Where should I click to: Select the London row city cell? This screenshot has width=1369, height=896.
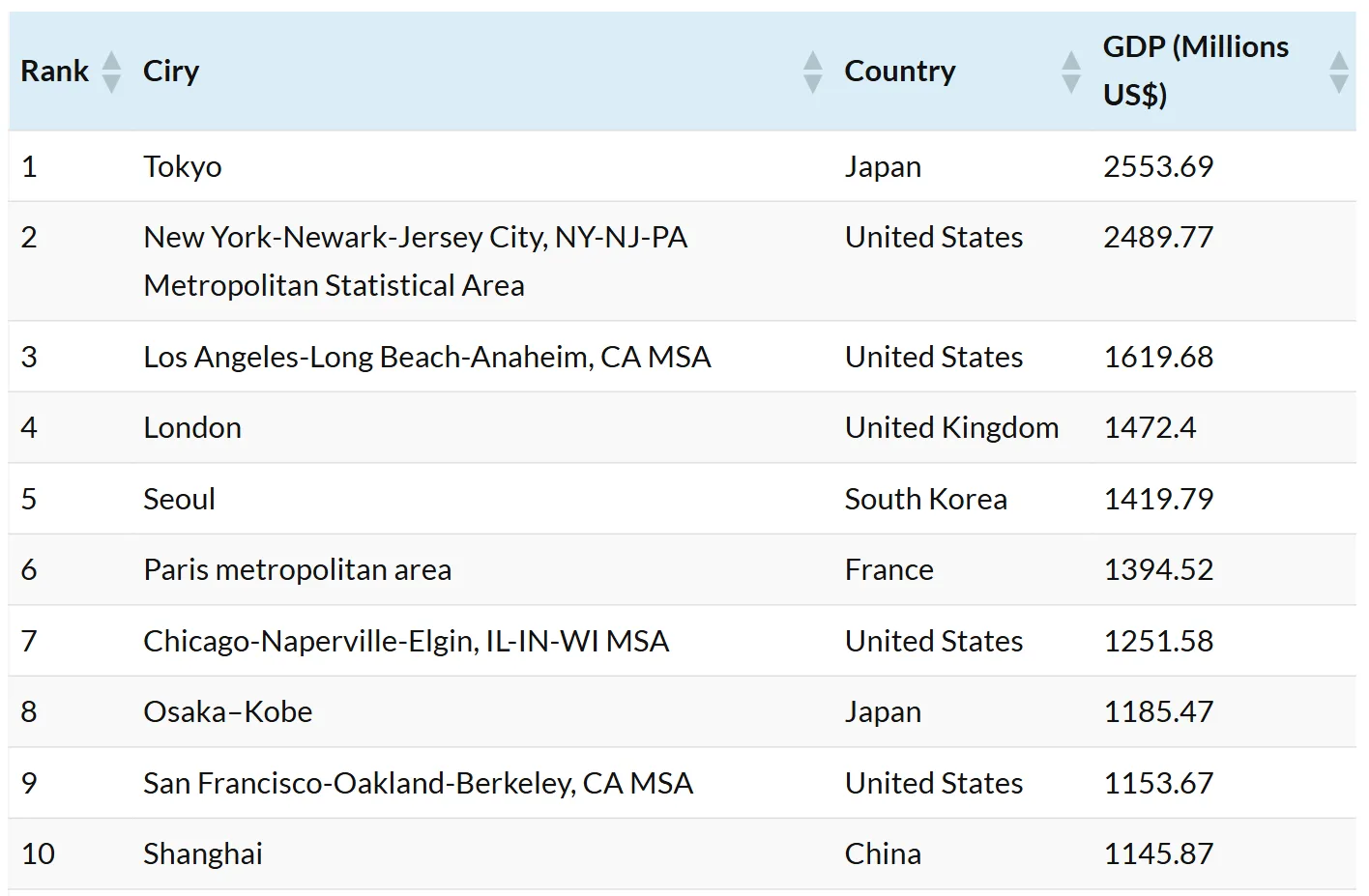click(x=192, y=427)
